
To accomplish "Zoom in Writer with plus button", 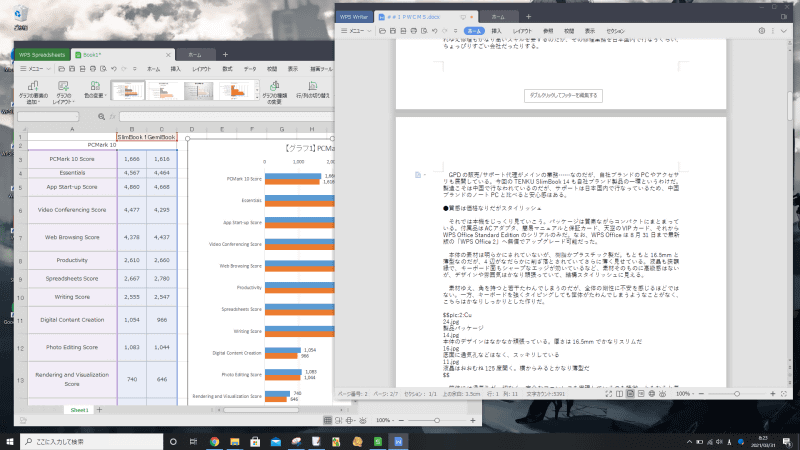I will point(772,394).
